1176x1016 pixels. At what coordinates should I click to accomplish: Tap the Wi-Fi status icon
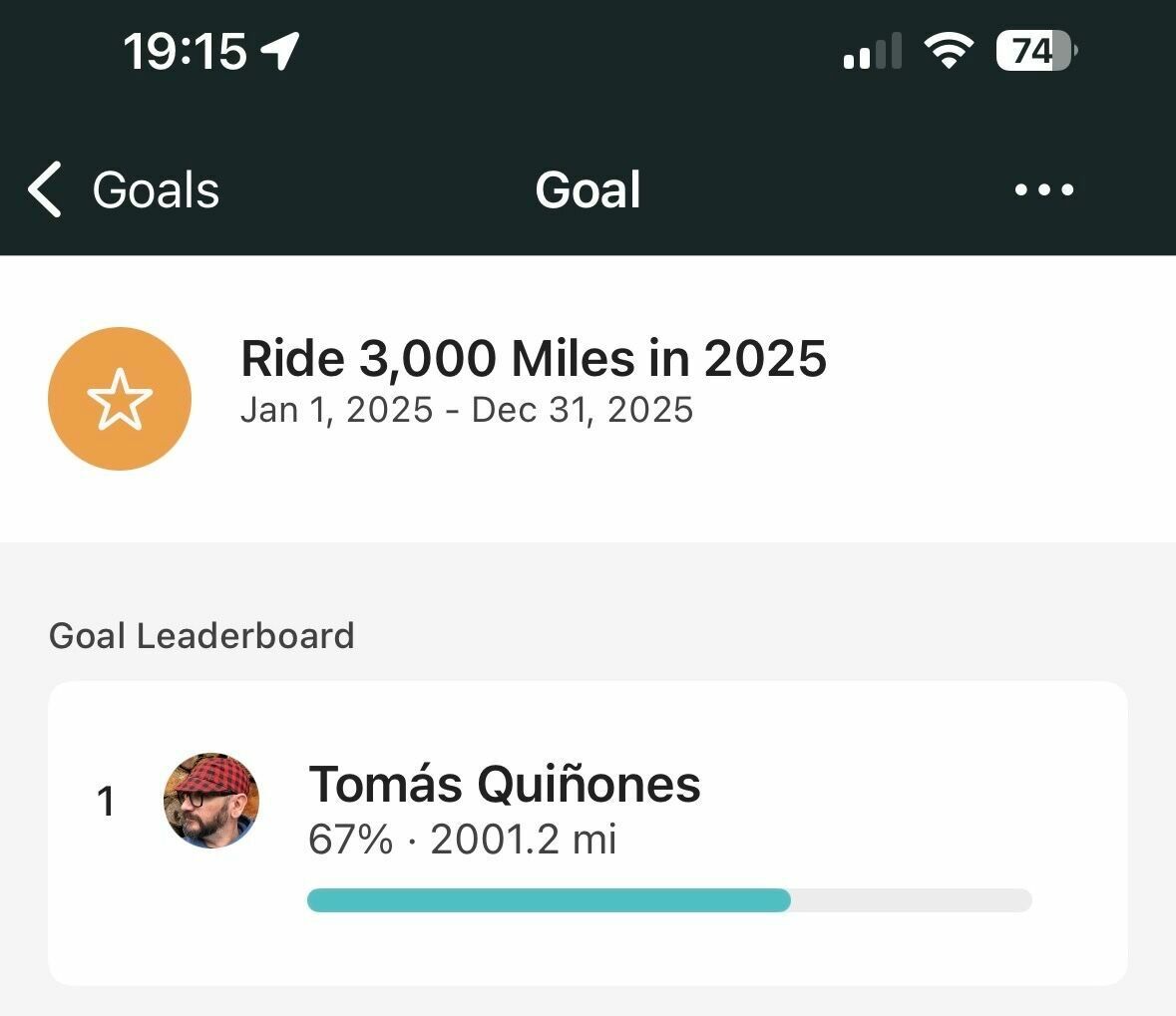click(949, 50)
